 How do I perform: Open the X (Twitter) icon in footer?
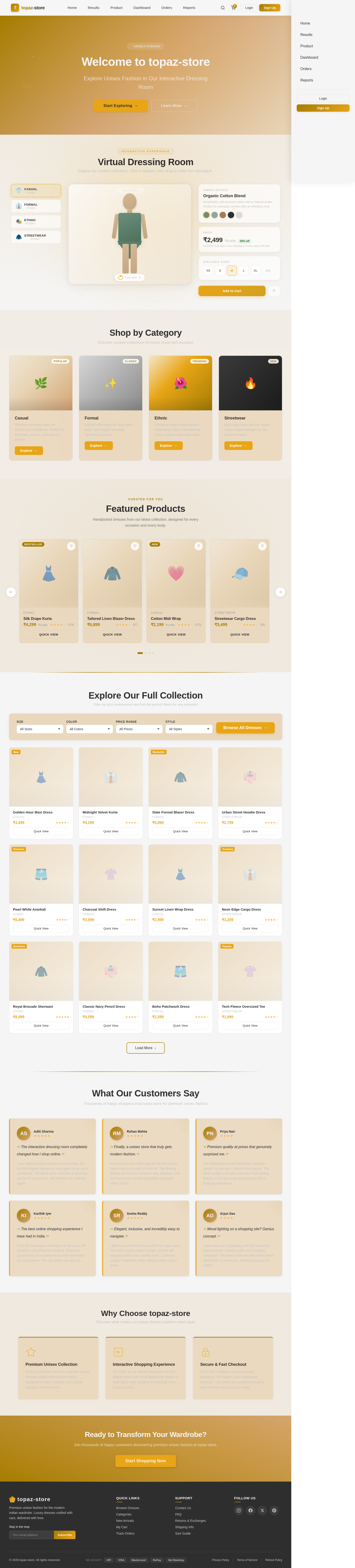(x=262, y=1510)
